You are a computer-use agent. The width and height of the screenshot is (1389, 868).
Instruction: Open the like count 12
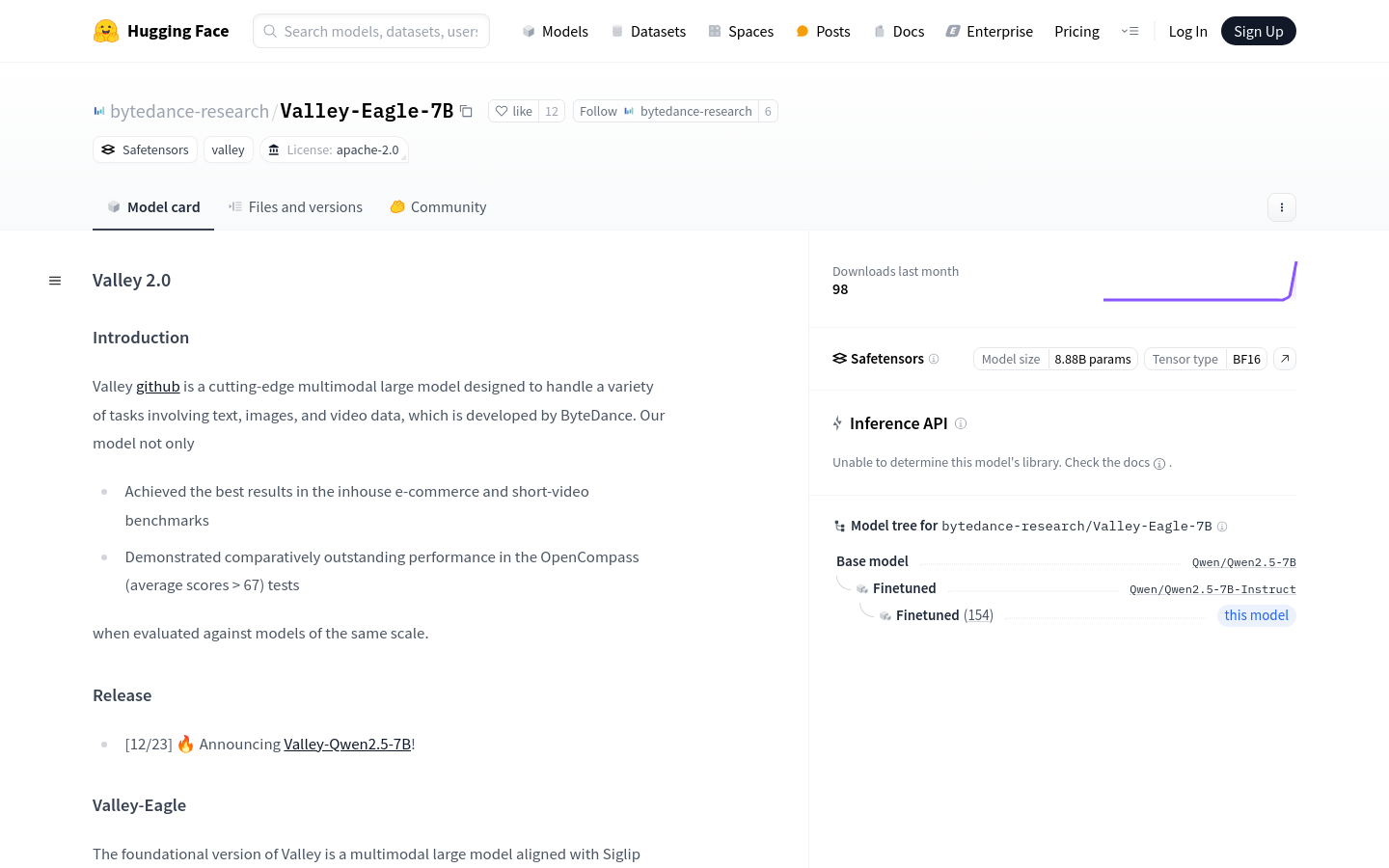(x=552, y=111)
